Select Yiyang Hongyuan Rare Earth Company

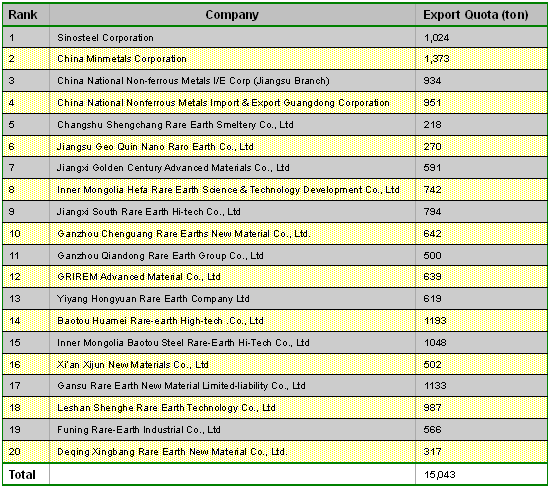coord(153,299)
